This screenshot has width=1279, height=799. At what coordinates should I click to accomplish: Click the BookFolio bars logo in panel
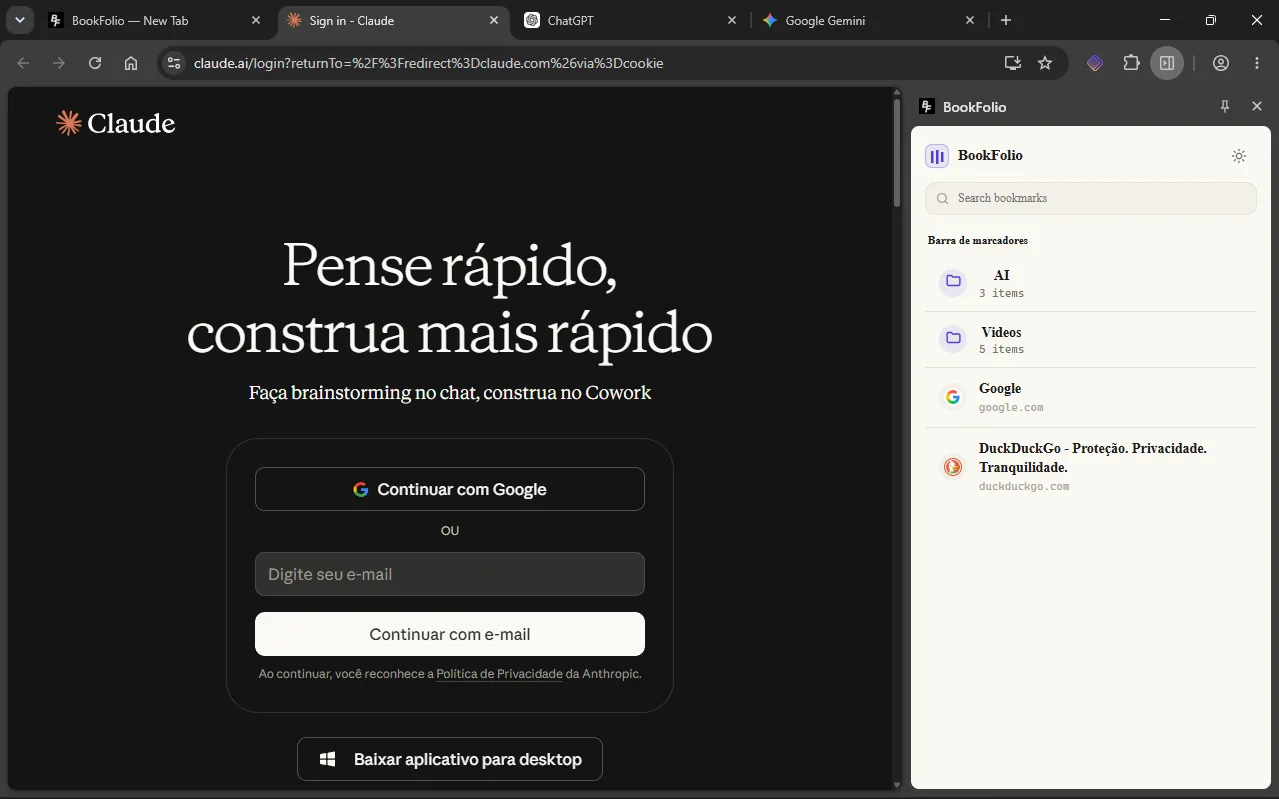[937, 156]
